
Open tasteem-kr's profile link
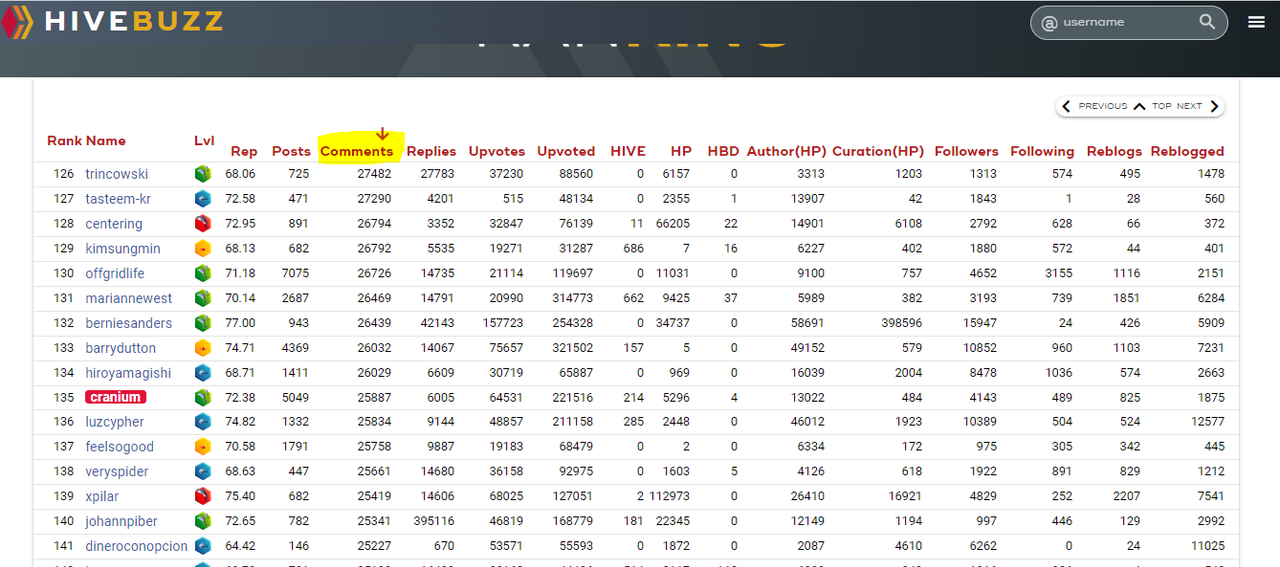pyautogui.click(x=118, y=199)
